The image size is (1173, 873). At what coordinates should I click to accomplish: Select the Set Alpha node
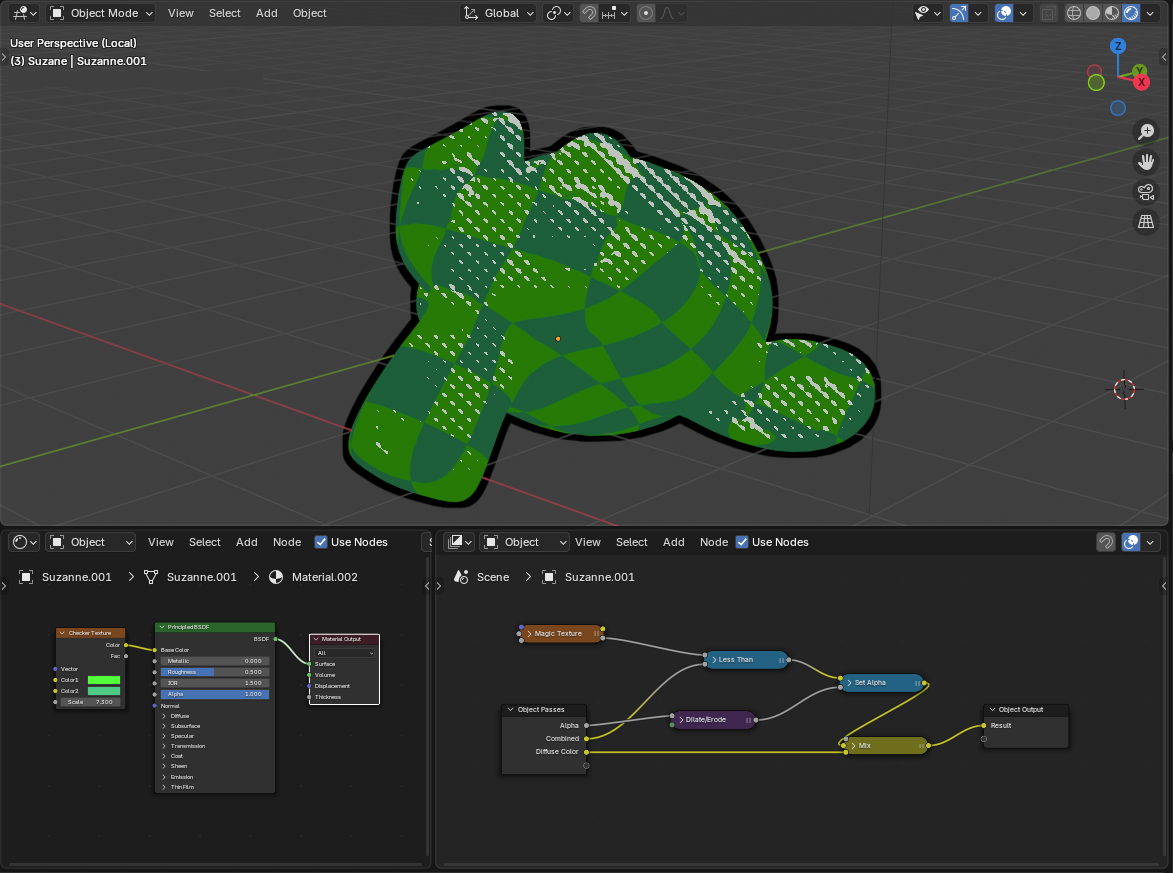pos(882,683)
